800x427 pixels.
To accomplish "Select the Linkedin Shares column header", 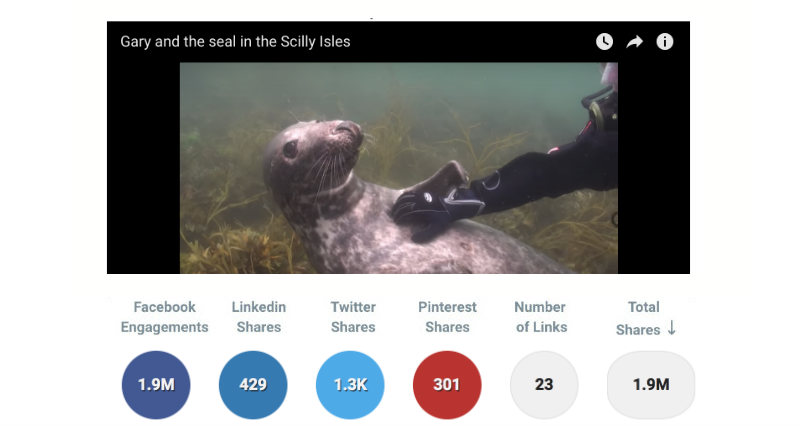I will click(259, 317).
